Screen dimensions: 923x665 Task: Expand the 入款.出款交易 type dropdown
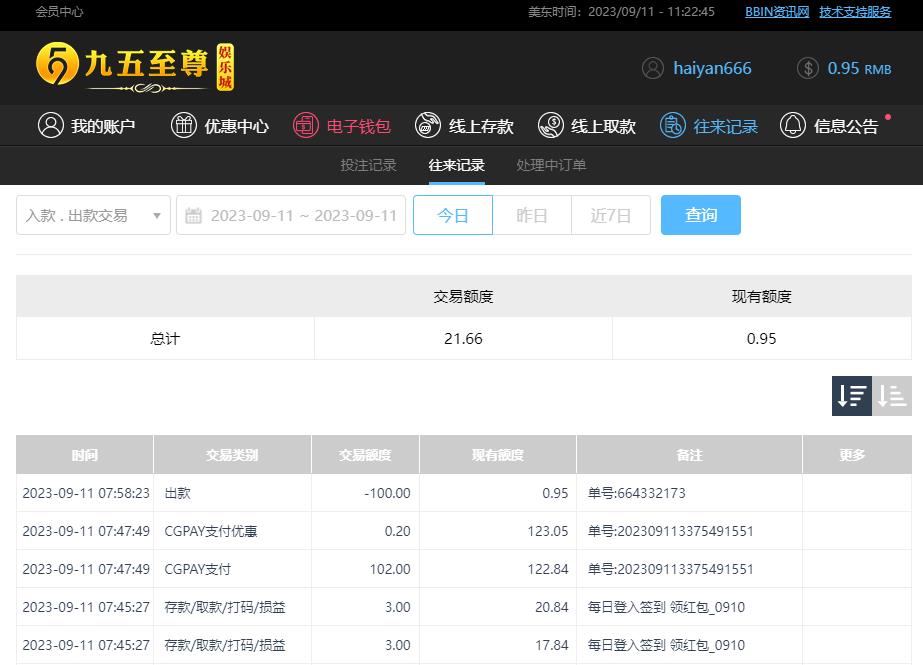click(x=93, y=215)
